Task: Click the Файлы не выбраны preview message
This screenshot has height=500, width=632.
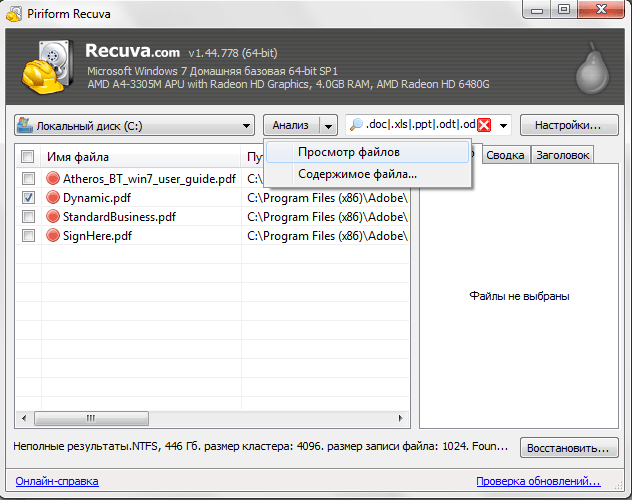Action: click(519, 296)
